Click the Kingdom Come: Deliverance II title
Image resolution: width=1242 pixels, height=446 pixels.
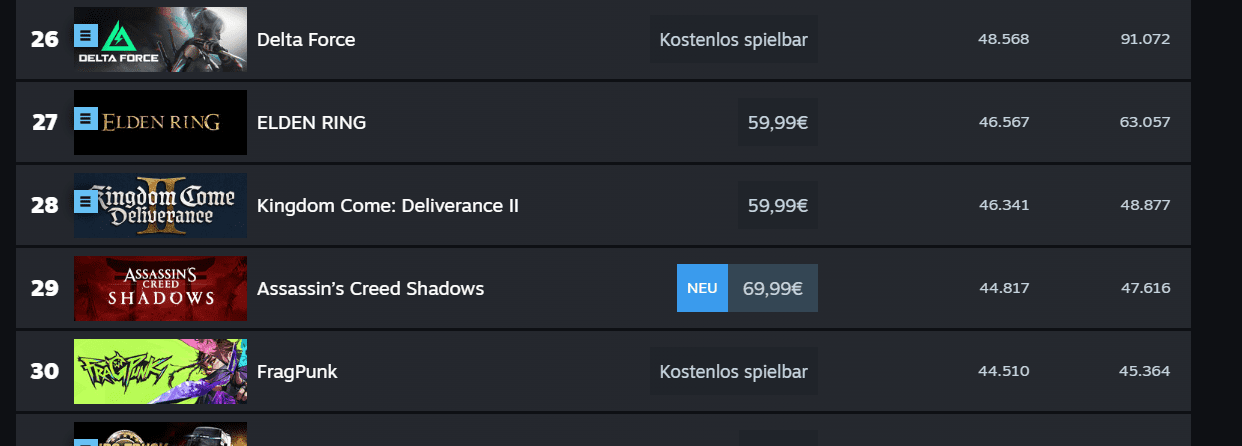[388, 206]
